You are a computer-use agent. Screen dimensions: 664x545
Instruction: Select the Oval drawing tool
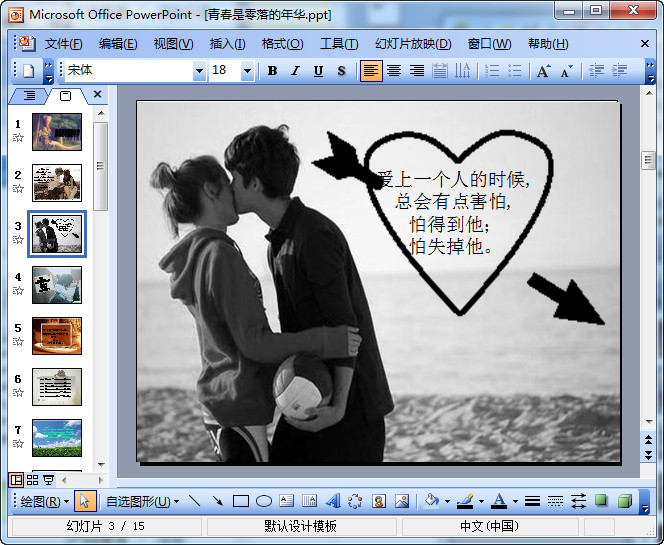(x=264, y=501)
